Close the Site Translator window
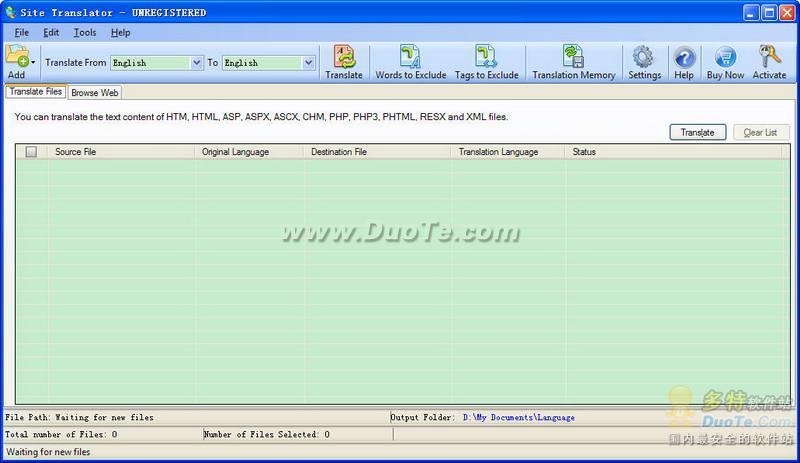The height and width of the screenshot is (463, 800). point(787,13)
